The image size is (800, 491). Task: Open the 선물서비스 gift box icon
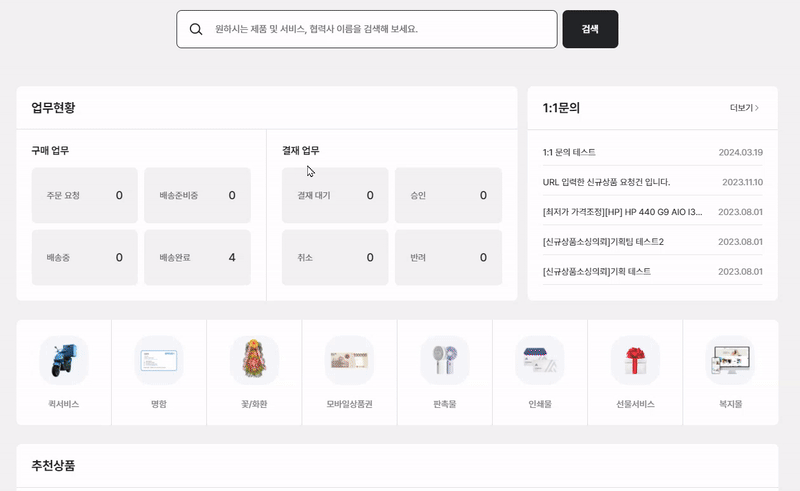[635, 360]
